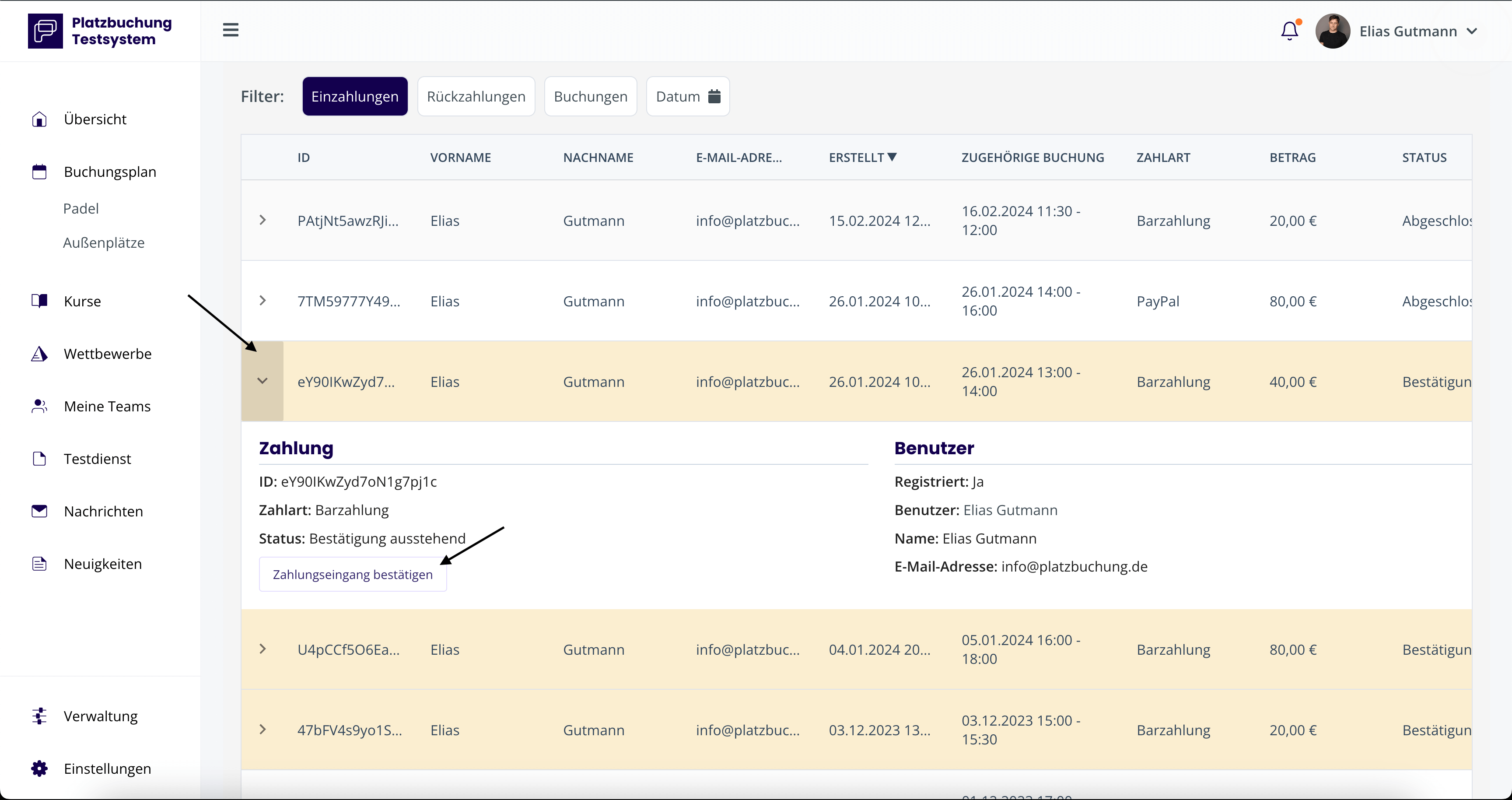Open Verwaltung section

point(101,716)
